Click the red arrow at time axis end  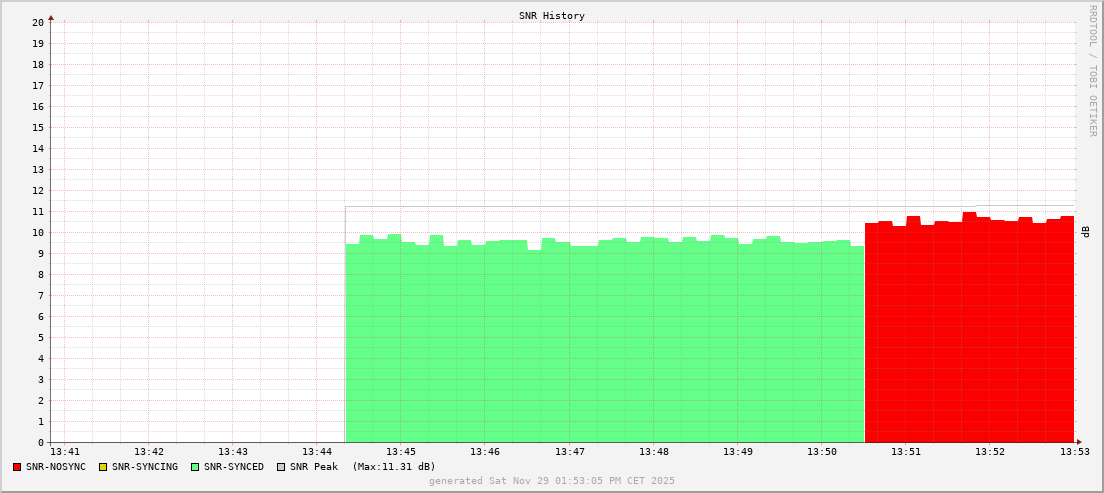(1078, 442)
